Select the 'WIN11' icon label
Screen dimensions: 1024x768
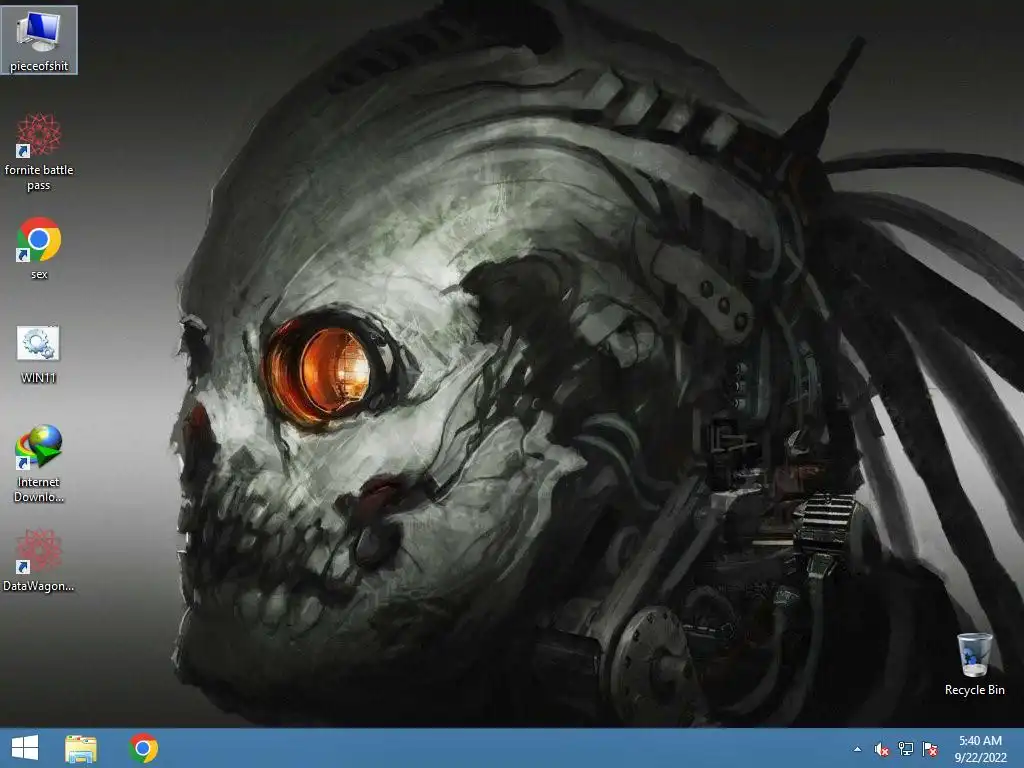pyautogui.click(x=39, y=377)
